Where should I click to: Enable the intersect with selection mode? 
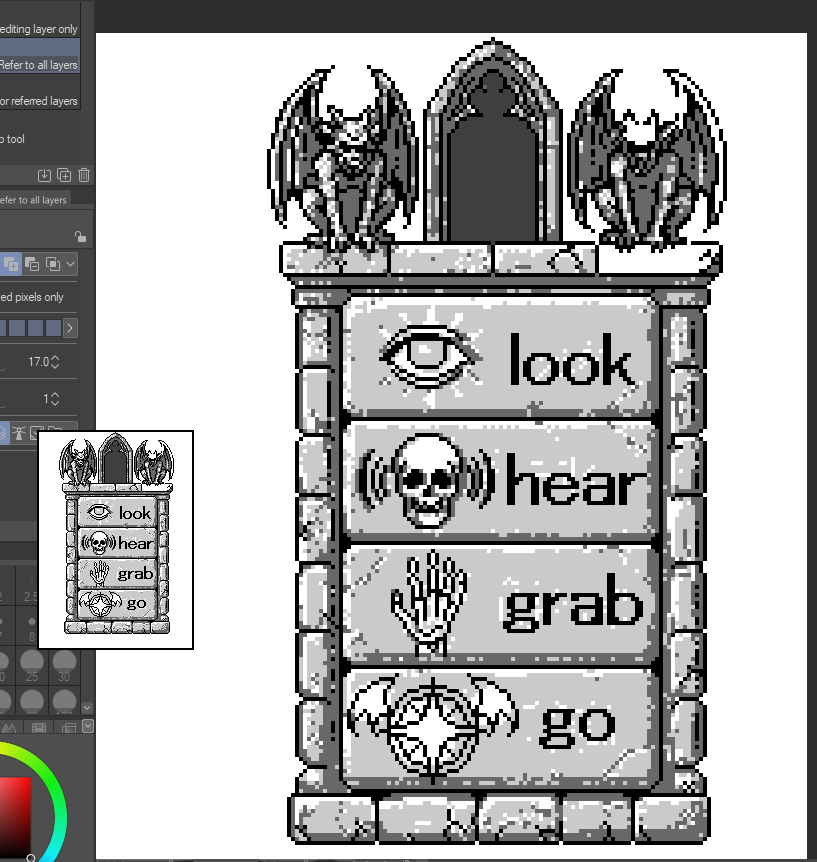pos(52,264)
